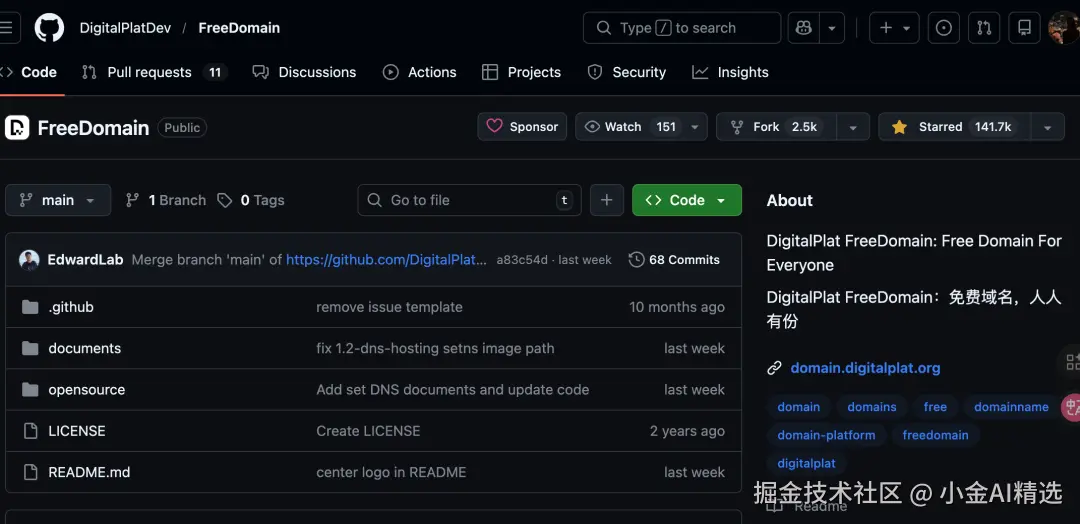Fork the repository button
The image size is (1080, 524).
pyautogui.click(x=776, y=127)
